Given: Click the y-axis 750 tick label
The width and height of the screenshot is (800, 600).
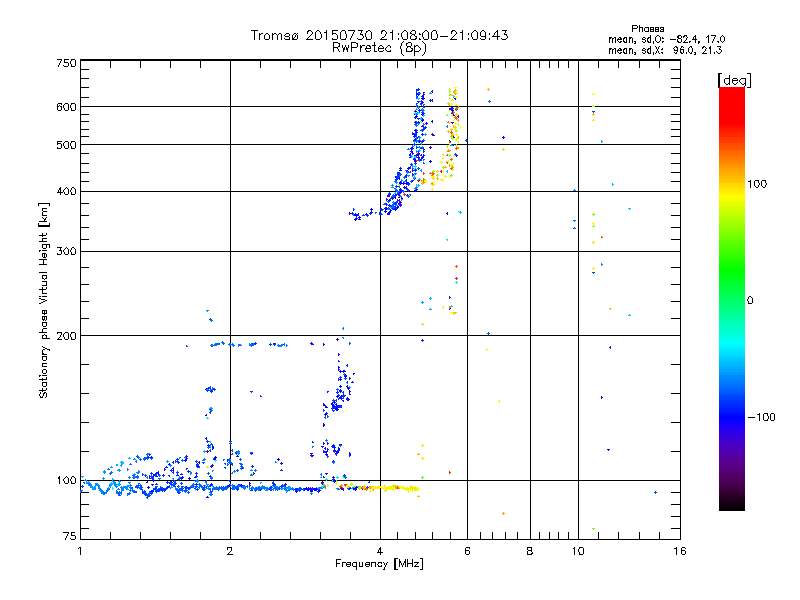Looking at the screenshot, I should 66,63.
